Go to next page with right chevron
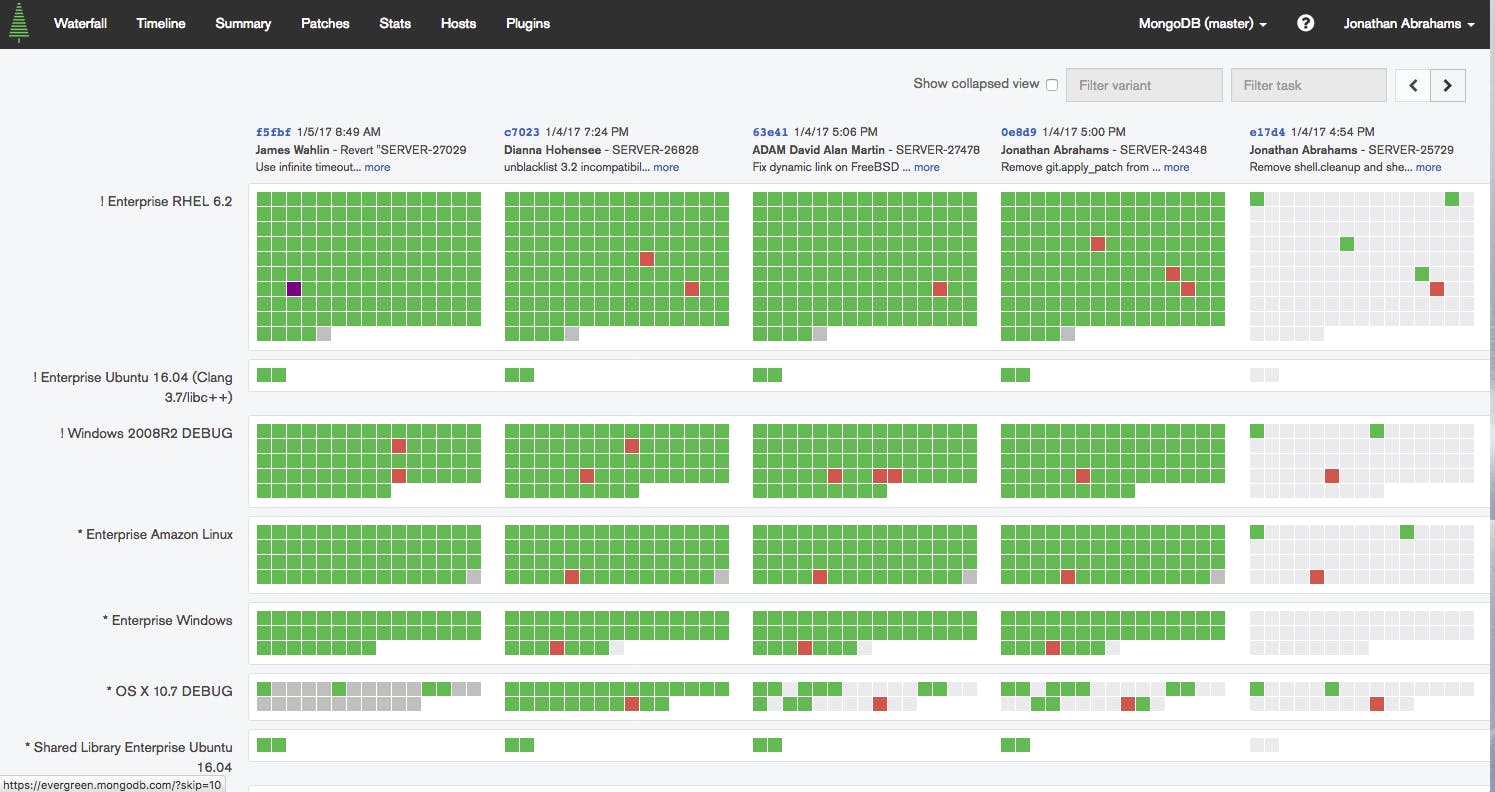Viewport: 1495px width, 792px height. coord(1448,85)
